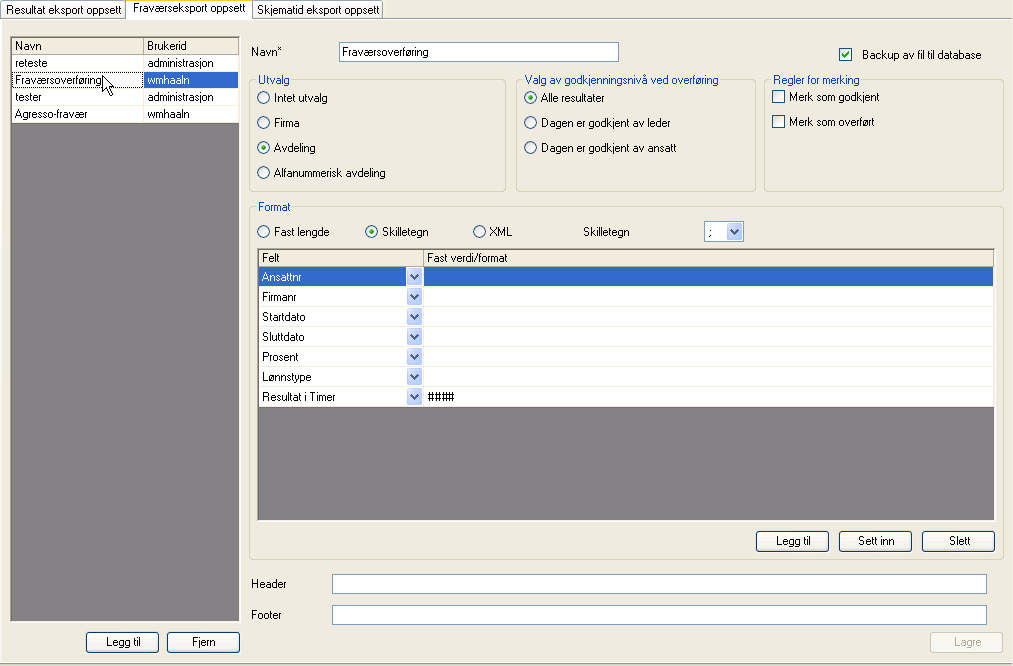The height and width of the screenshot is (666, 1013).
Task: Click the Slett button
Action: (959, 541)
